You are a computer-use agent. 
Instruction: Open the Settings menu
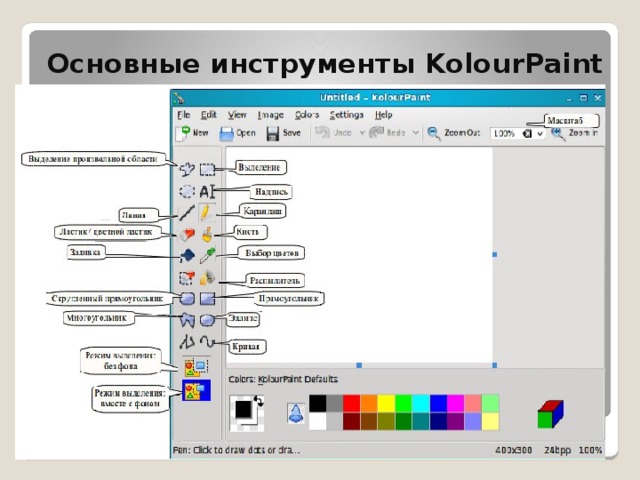(347, 115)
